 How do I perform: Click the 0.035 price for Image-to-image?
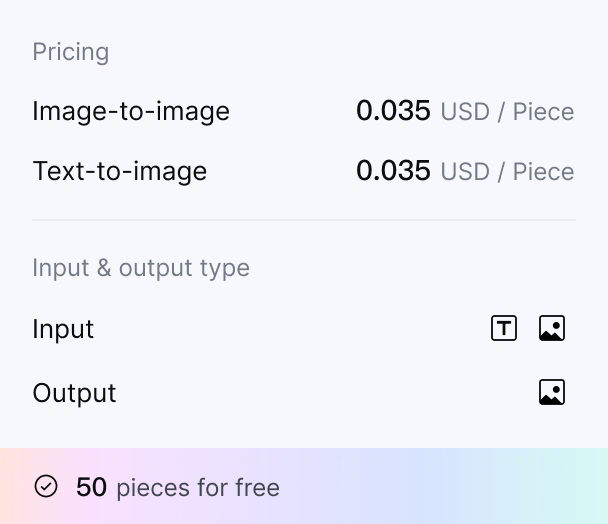click(x=393, y=111)
